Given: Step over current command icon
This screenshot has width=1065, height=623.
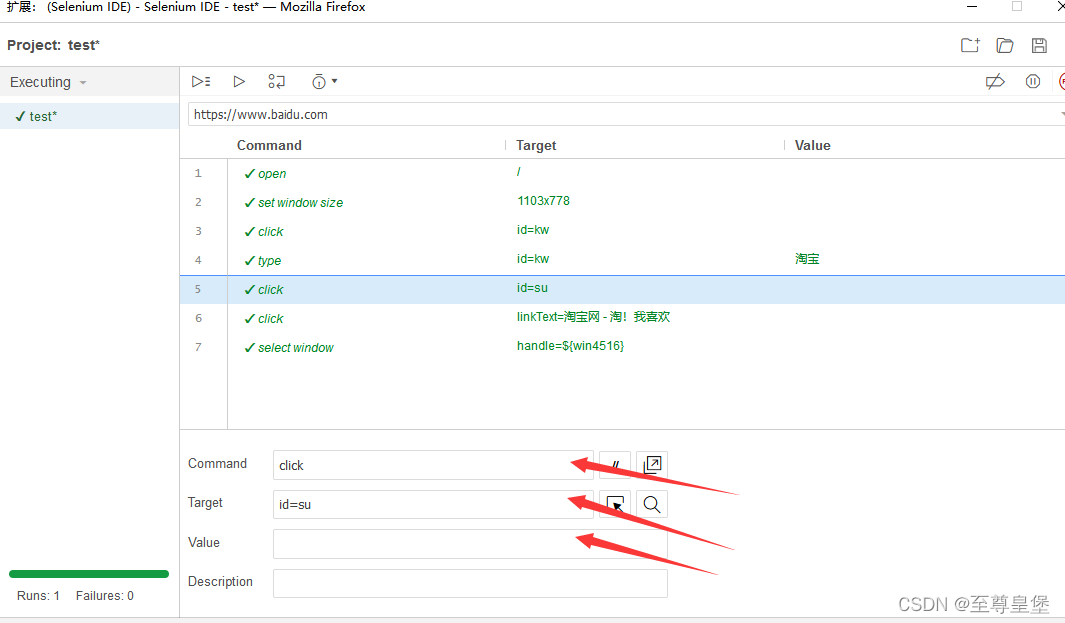Looking at the screenshot, I should pyautogui.click(x=276, y=82).
